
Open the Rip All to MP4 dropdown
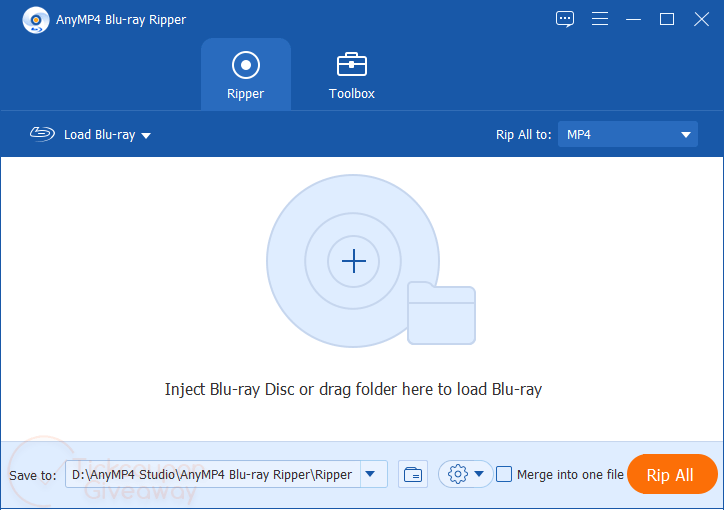coord(627,134)
